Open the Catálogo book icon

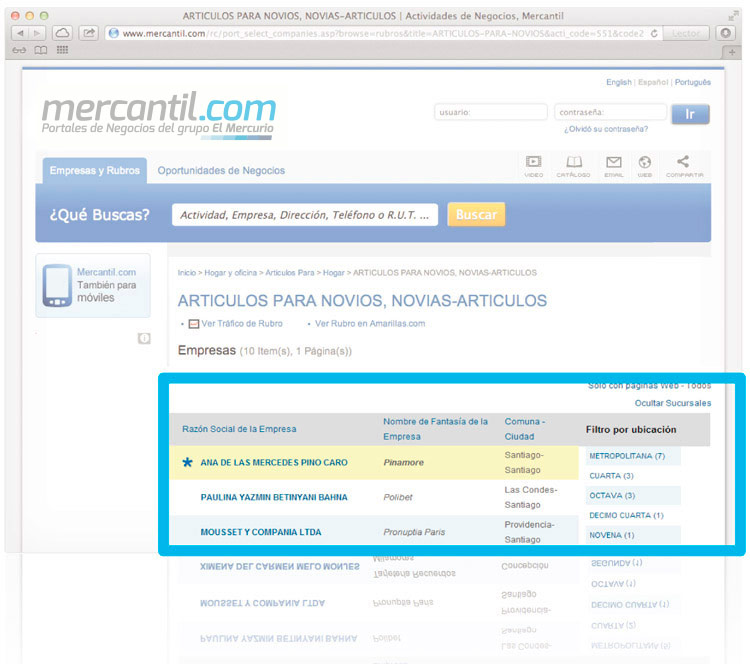click(573, 163)
